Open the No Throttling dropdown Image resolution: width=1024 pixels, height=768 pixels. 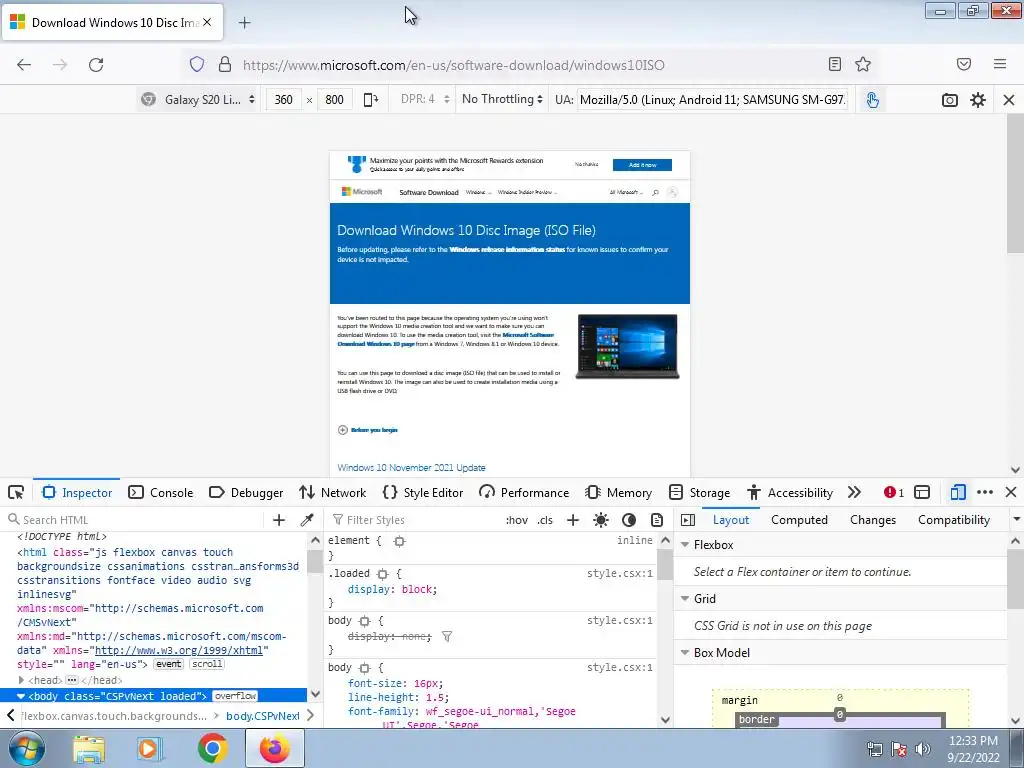pyautogui.click(x=502, y=99)
